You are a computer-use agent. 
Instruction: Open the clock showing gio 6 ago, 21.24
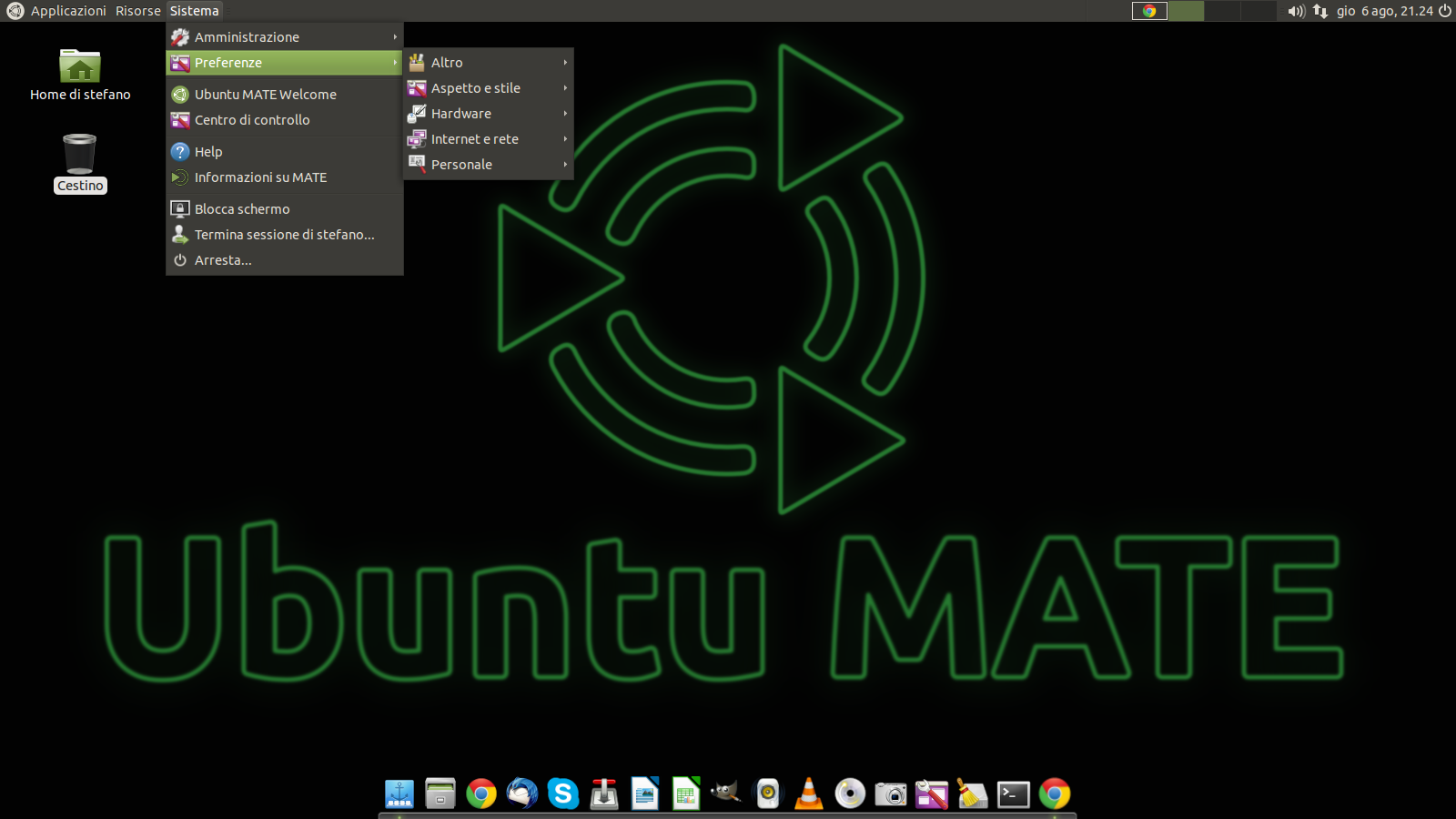[x=1384, y=11]
